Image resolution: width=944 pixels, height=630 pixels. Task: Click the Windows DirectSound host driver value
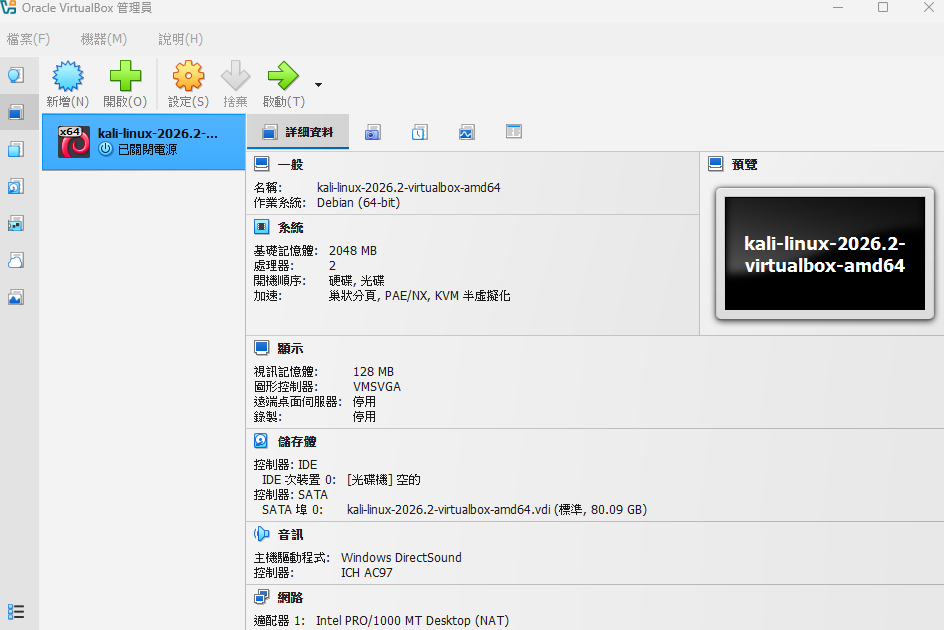[x=402, y=558]
